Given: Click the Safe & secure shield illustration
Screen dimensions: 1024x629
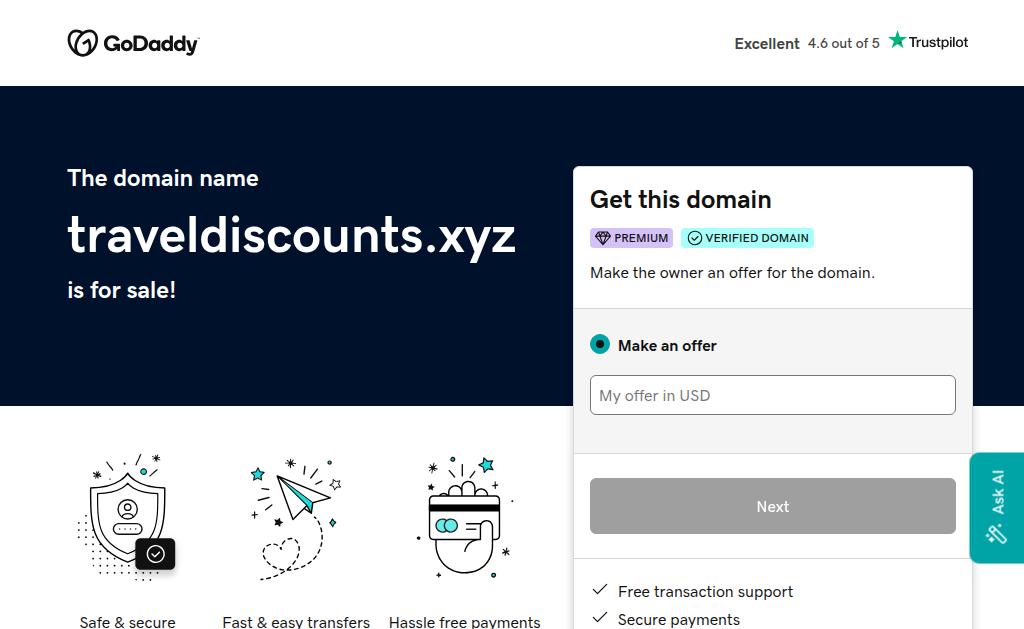Looking at the screenshot, I should tap(127, 517).
